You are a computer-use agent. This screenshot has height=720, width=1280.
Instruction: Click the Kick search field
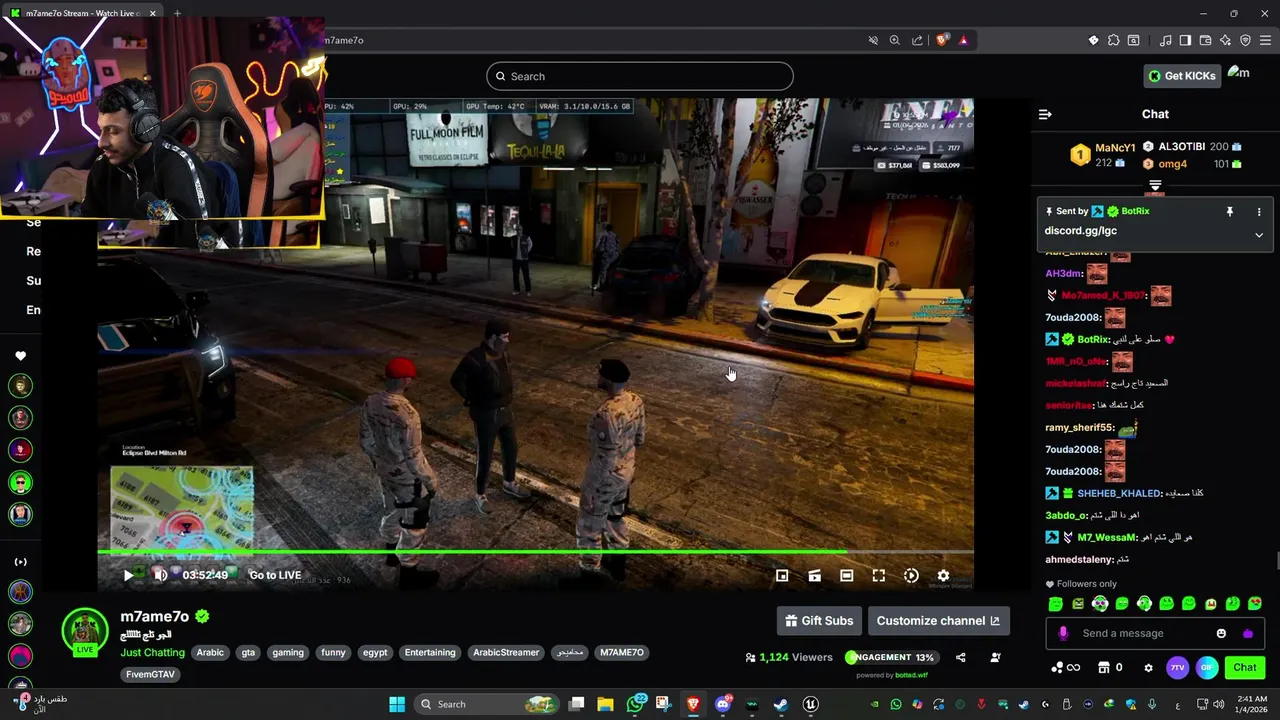(x=640, y=76)
